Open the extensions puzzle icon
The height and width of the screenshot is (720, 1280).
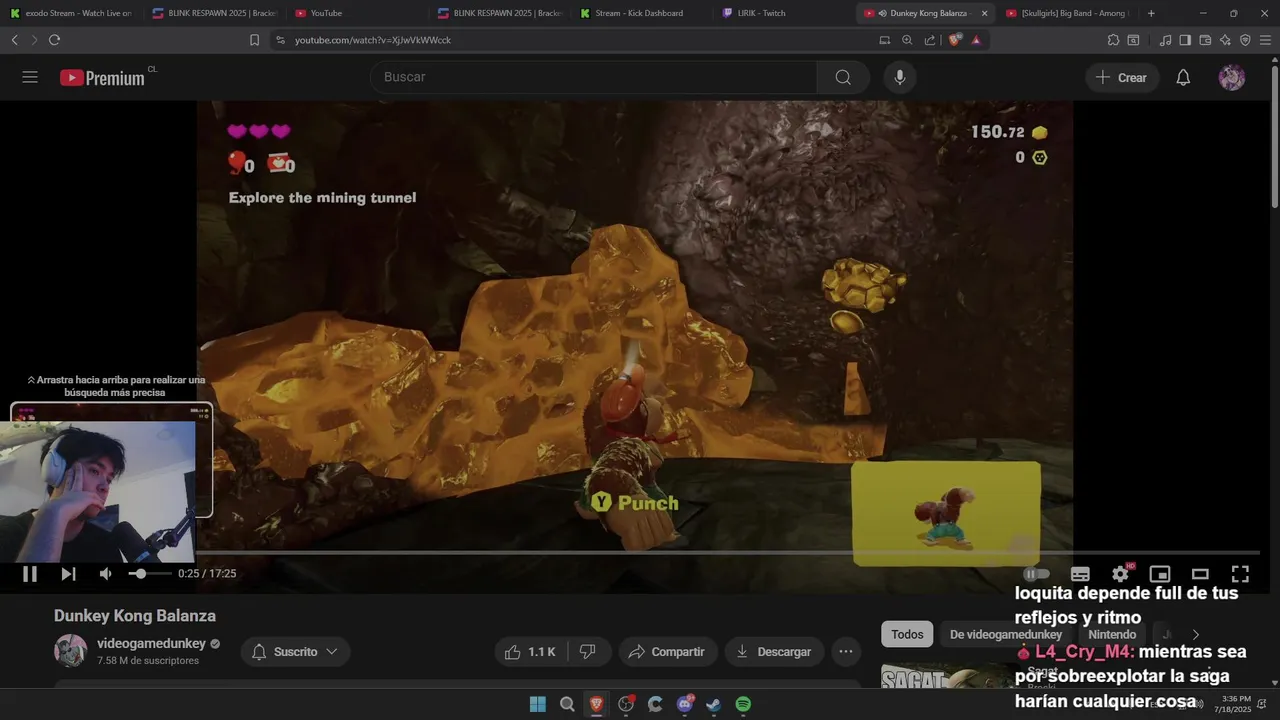pos(1113,40)
